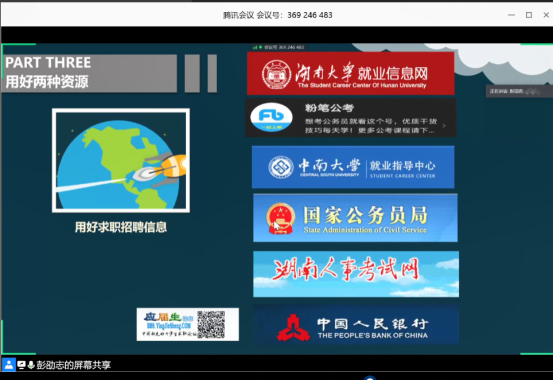Click the participant avatar icon in bottom bar
Image resolution: width=554 pixels, height=381 pixels.
8,364
